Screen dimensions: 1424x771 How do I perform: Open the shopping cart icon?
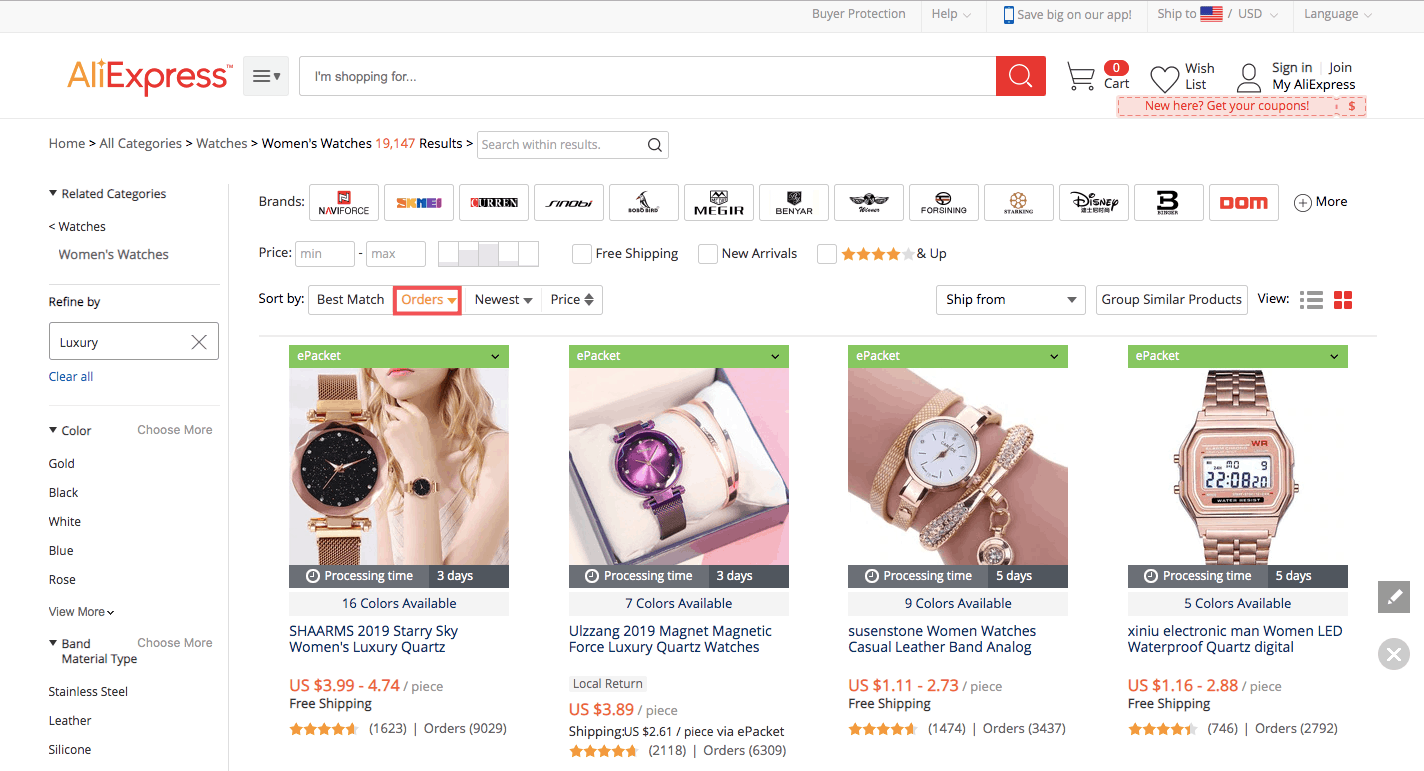(x=1081, y=77)
